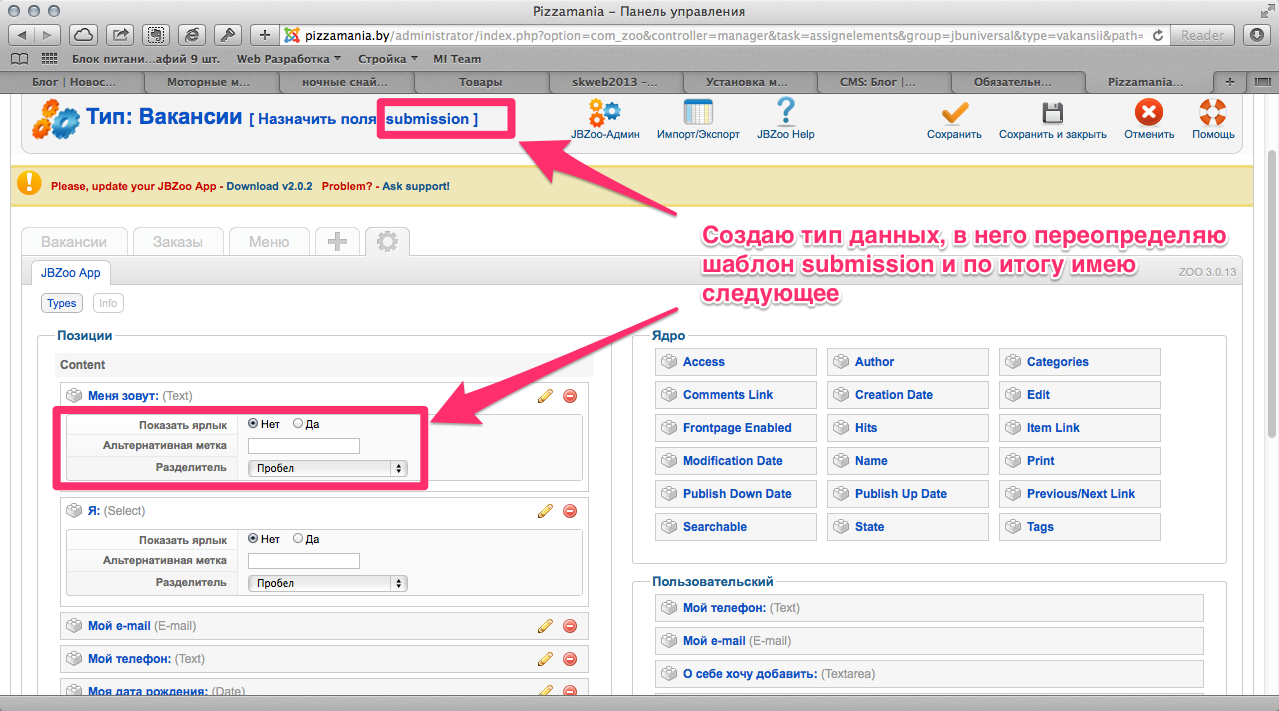Select the Да radio under Я: (Select)

pyautogui.click(x=298, y=539)
